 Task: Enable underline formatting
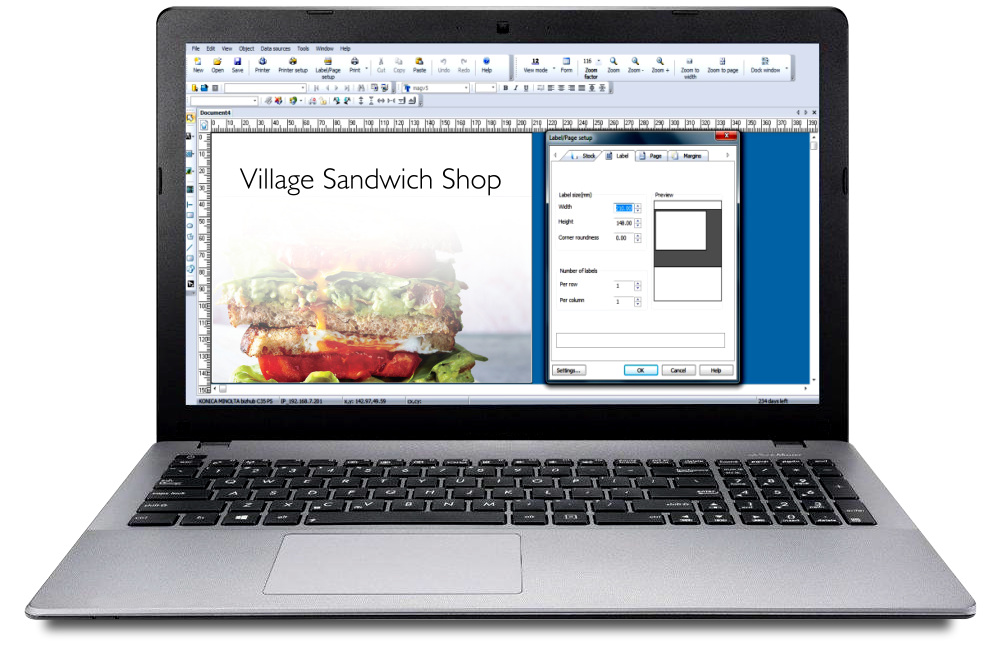click(x=527, y=86)
